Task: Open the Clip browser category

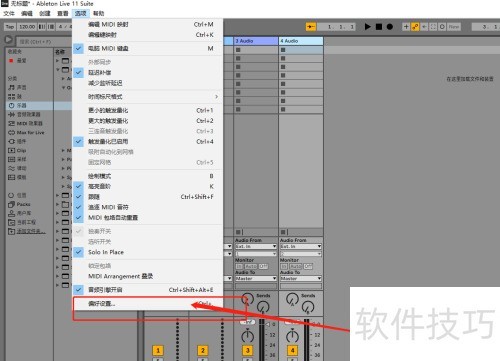Action: (x=17, y=150)
